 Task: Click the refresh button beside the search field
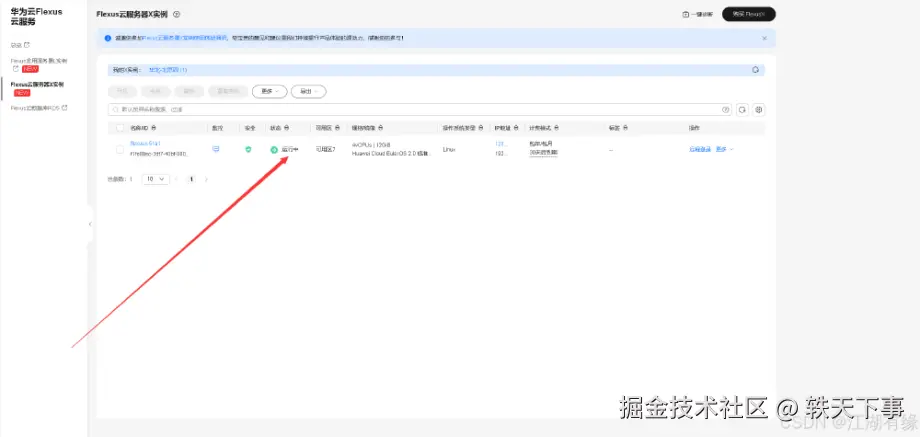tap(742, 110)
